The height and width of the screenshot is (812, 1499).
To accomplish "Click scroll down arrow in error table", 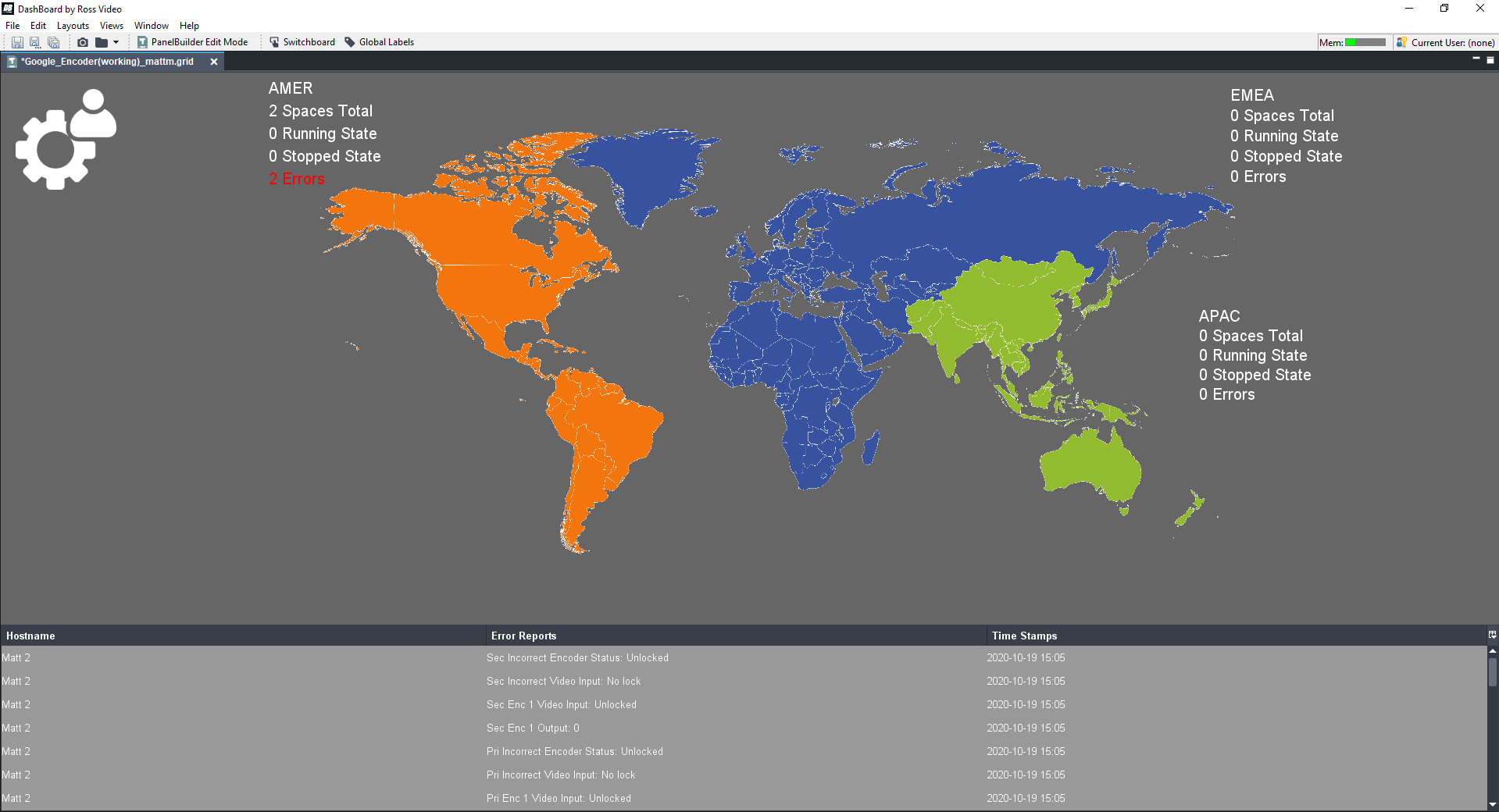I will click(x=1492, y=804).
